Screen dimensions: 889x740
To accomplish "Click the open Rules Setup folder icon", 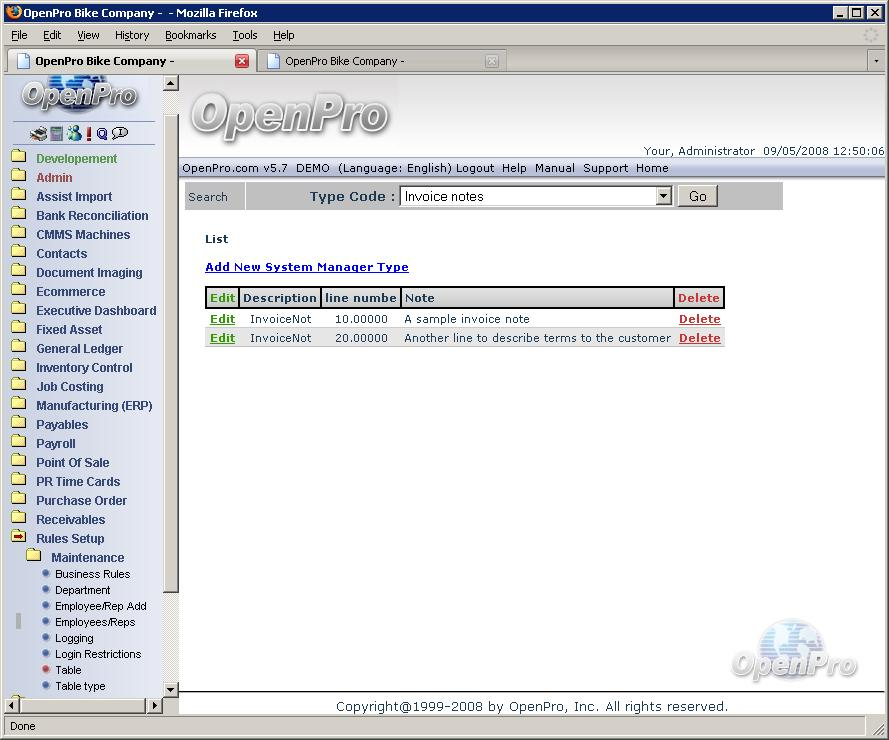I will click(18, 538).
